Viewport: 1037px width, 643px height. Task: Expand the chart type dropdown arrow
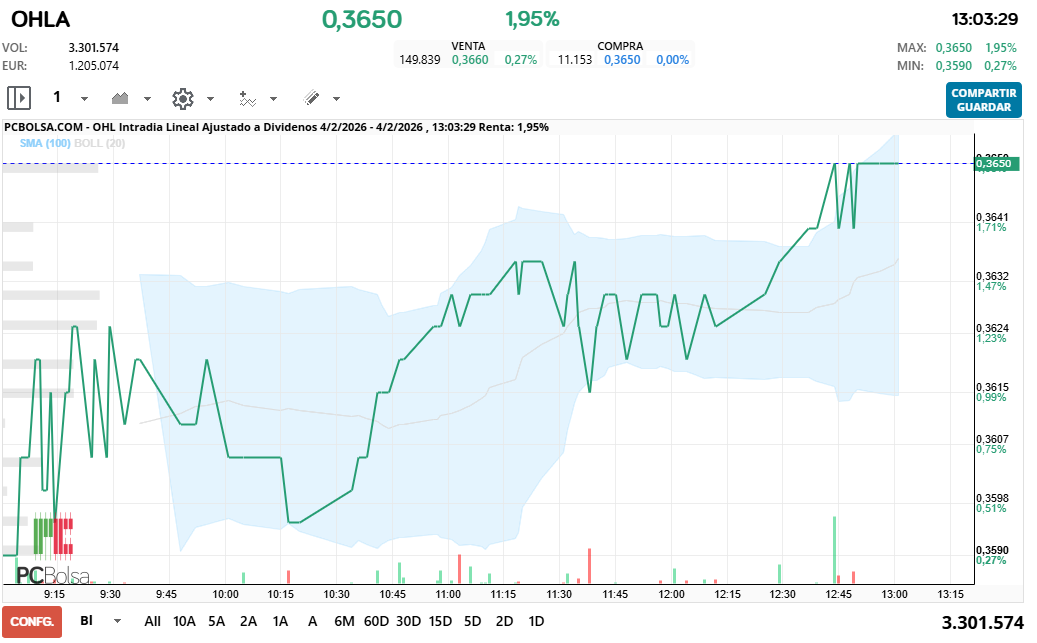pyautogui.click(x=147, y=99)
